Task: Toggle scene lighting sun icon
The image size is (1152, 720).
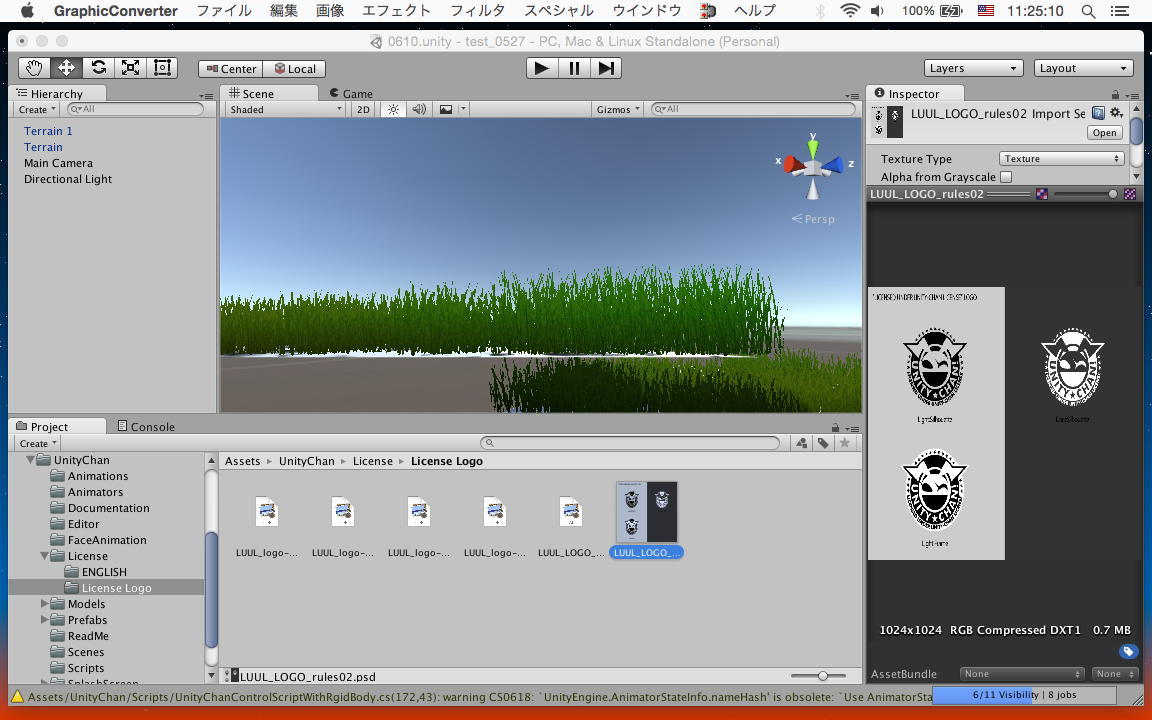Action: pyautogui.click(x=393, y=110)
